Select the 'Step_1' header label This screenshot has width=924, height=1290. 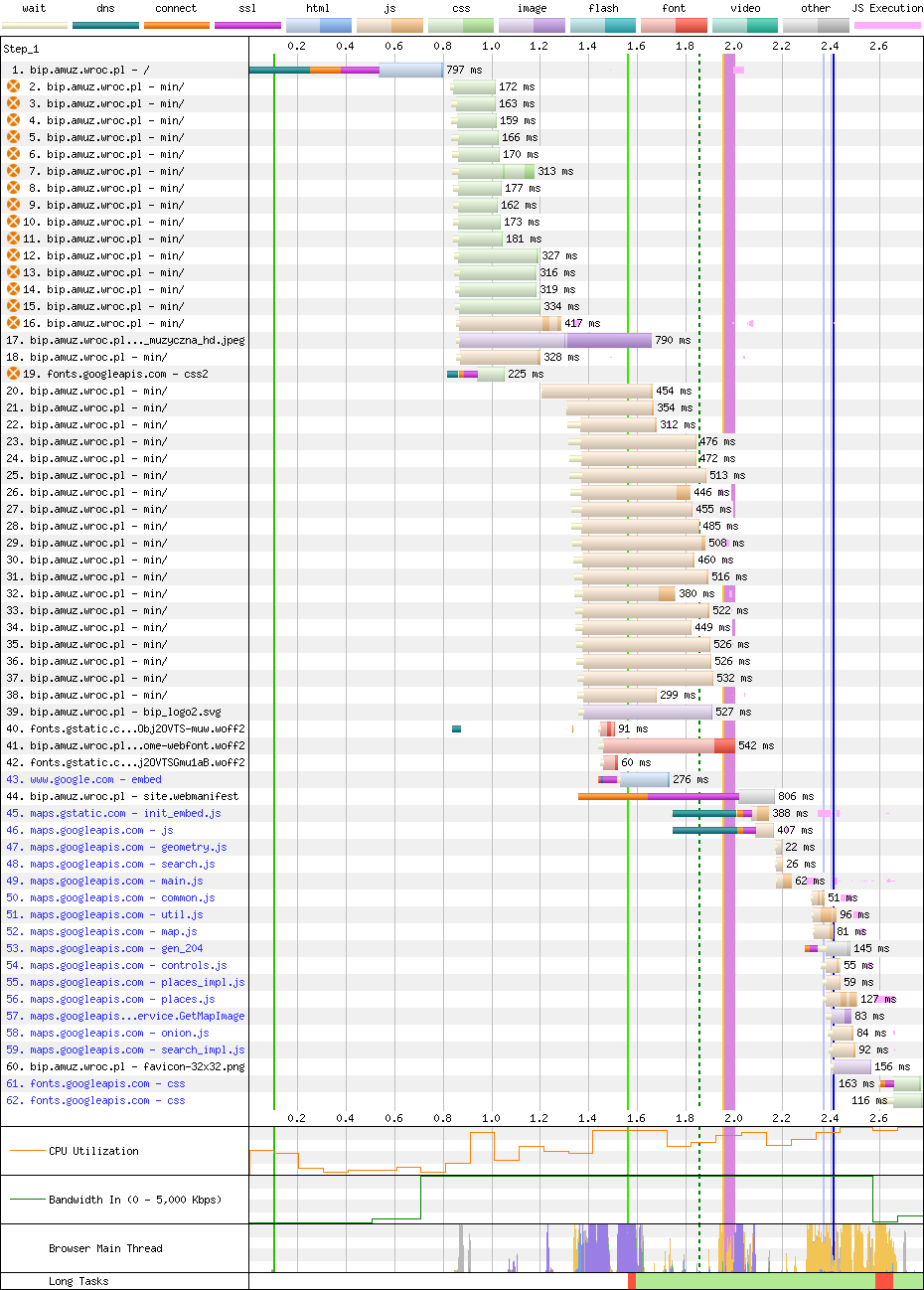(21, 48)
